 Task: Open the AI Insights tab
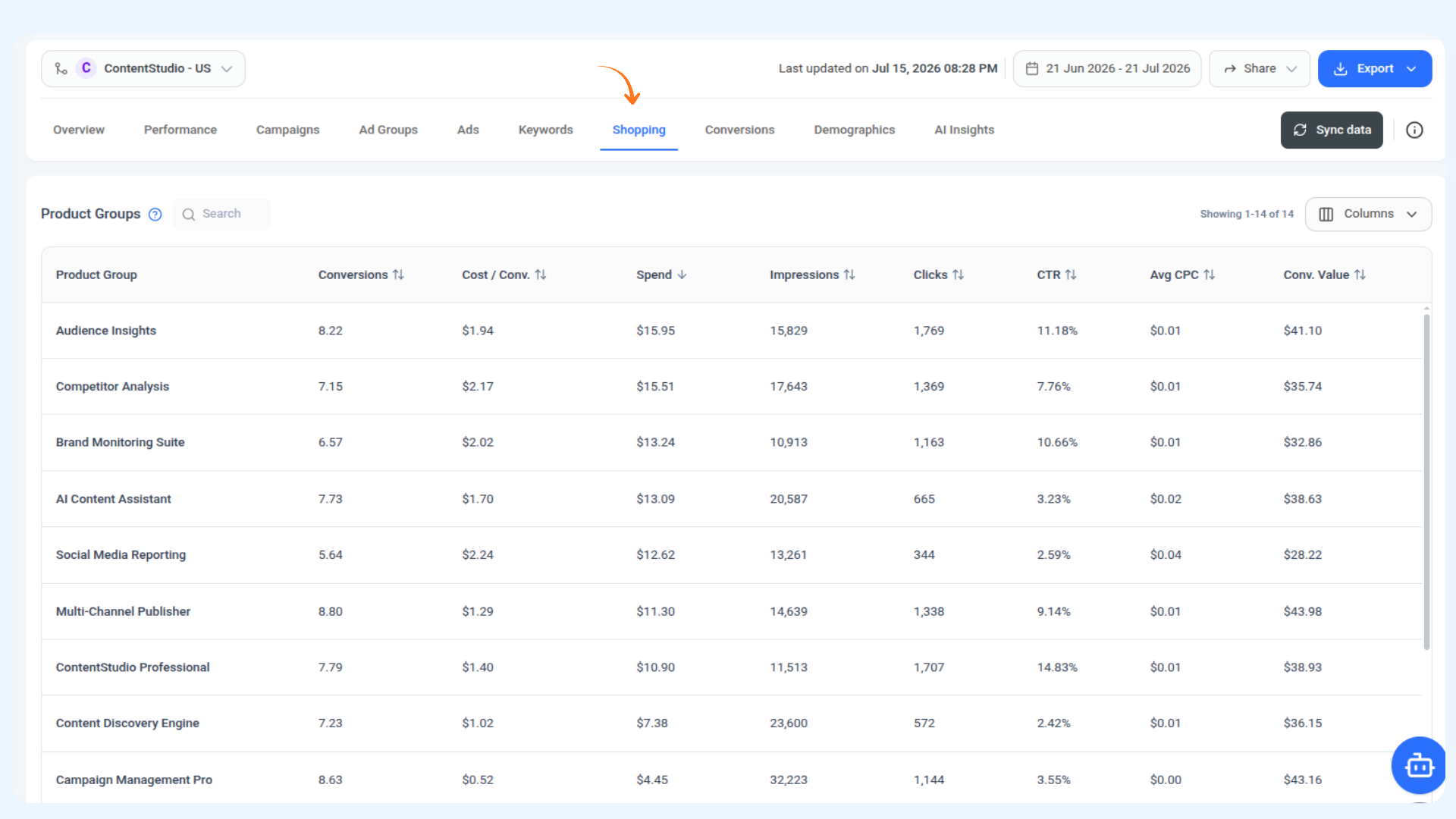click(965, 130)
